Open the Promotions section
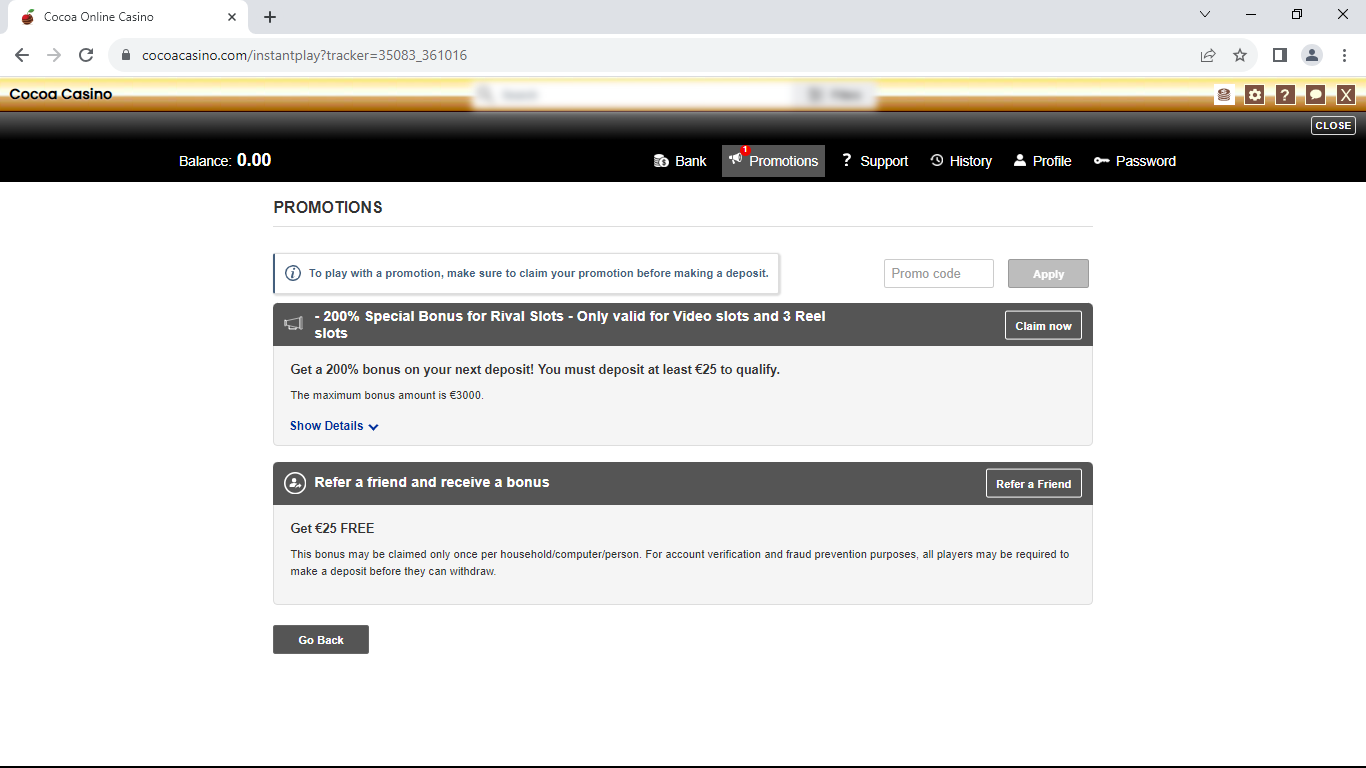 [x=773, y=160]
